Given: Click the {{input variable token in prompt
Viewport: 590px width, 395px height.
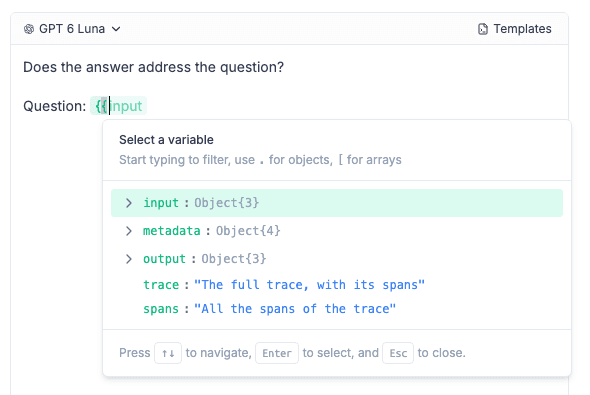Looking at the screenshot, I should point(119,106).
